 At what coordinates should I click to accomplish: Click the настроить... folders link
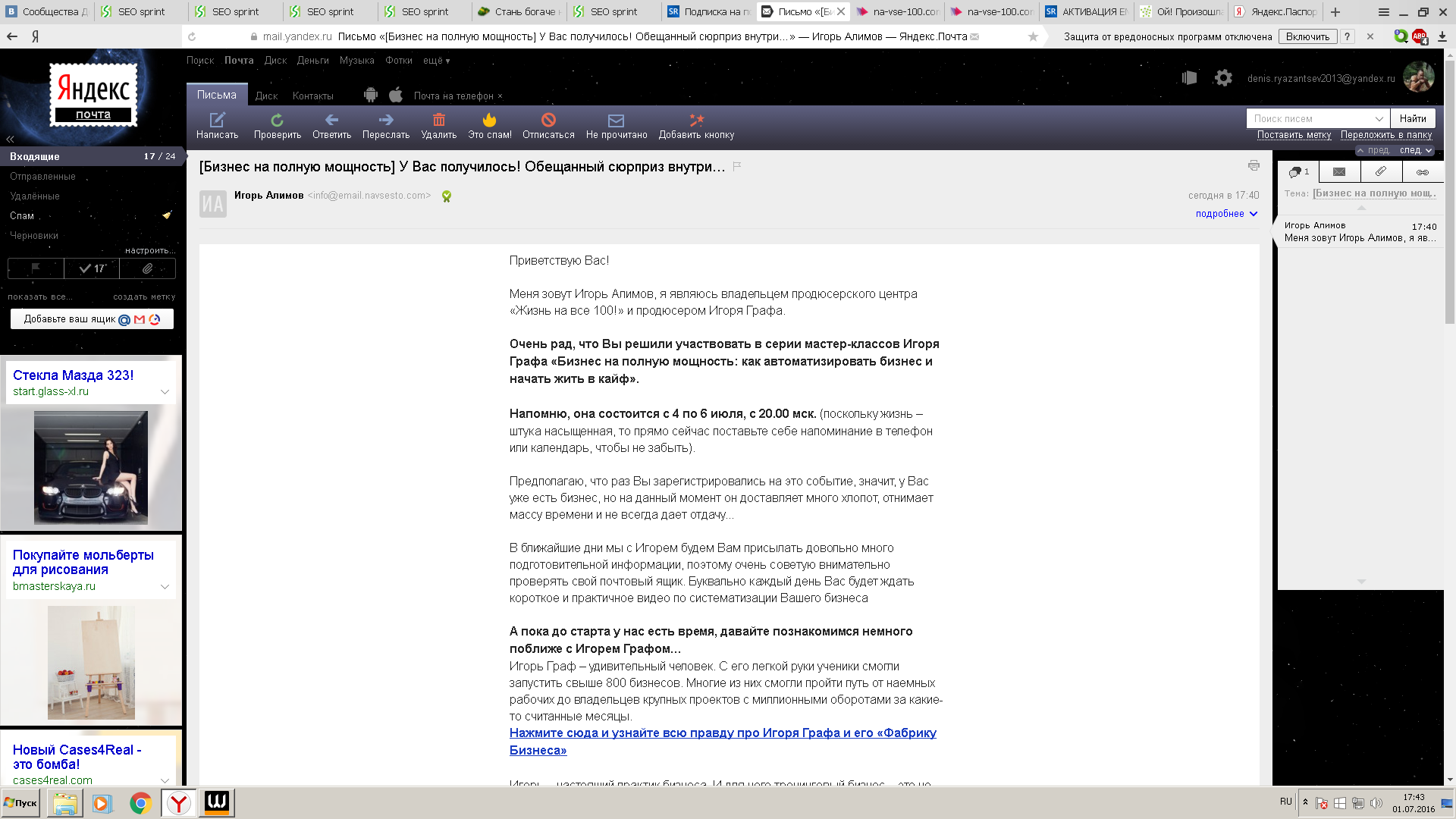(x=150, y=250)
